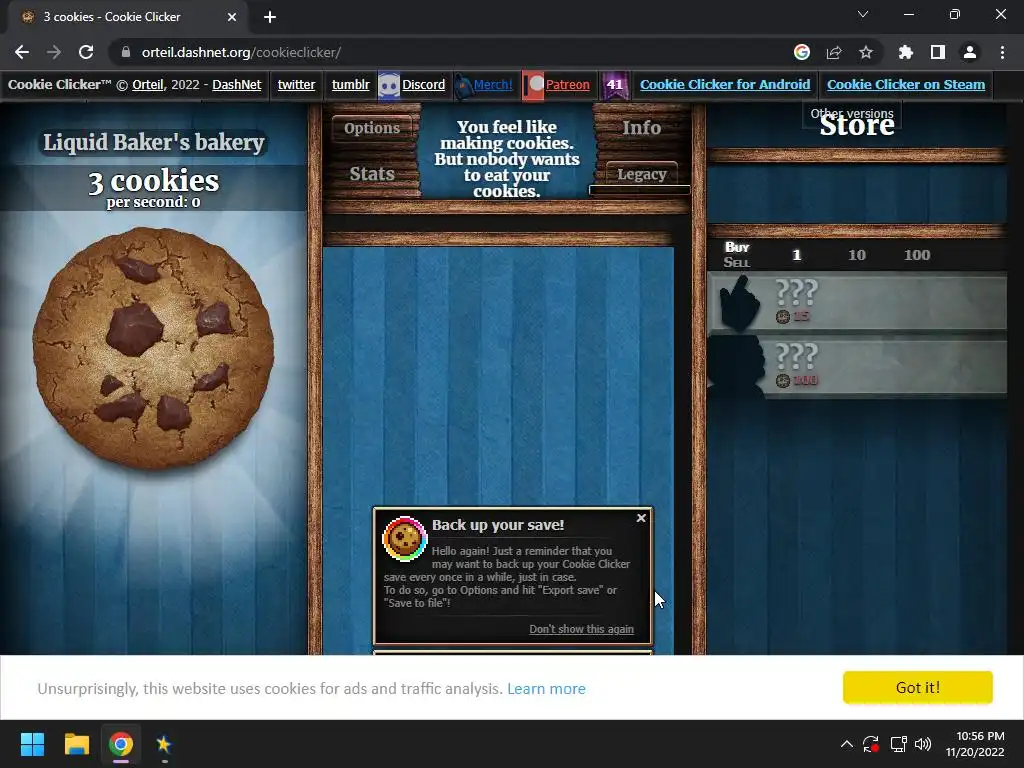Click the news ticker message text
1024x768 pixels.
(x=507, y=159)
